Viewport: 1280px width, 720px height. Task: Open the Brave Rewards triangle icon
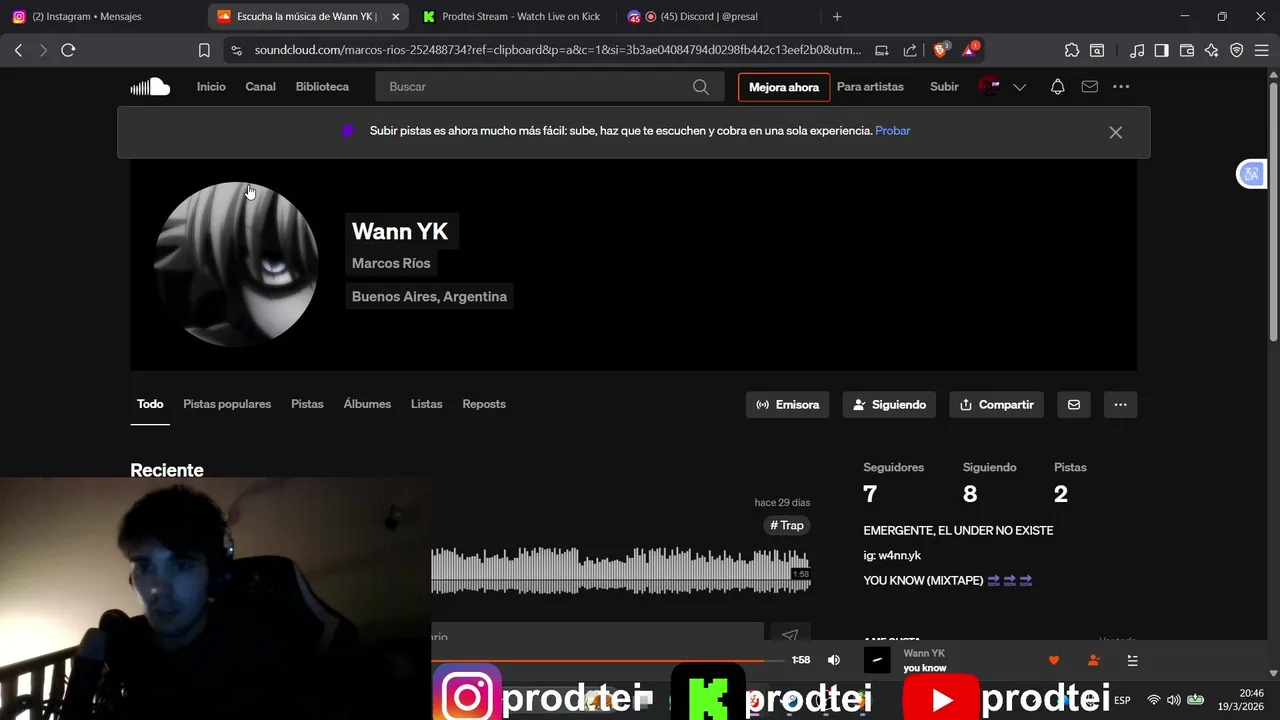[970, 49]
